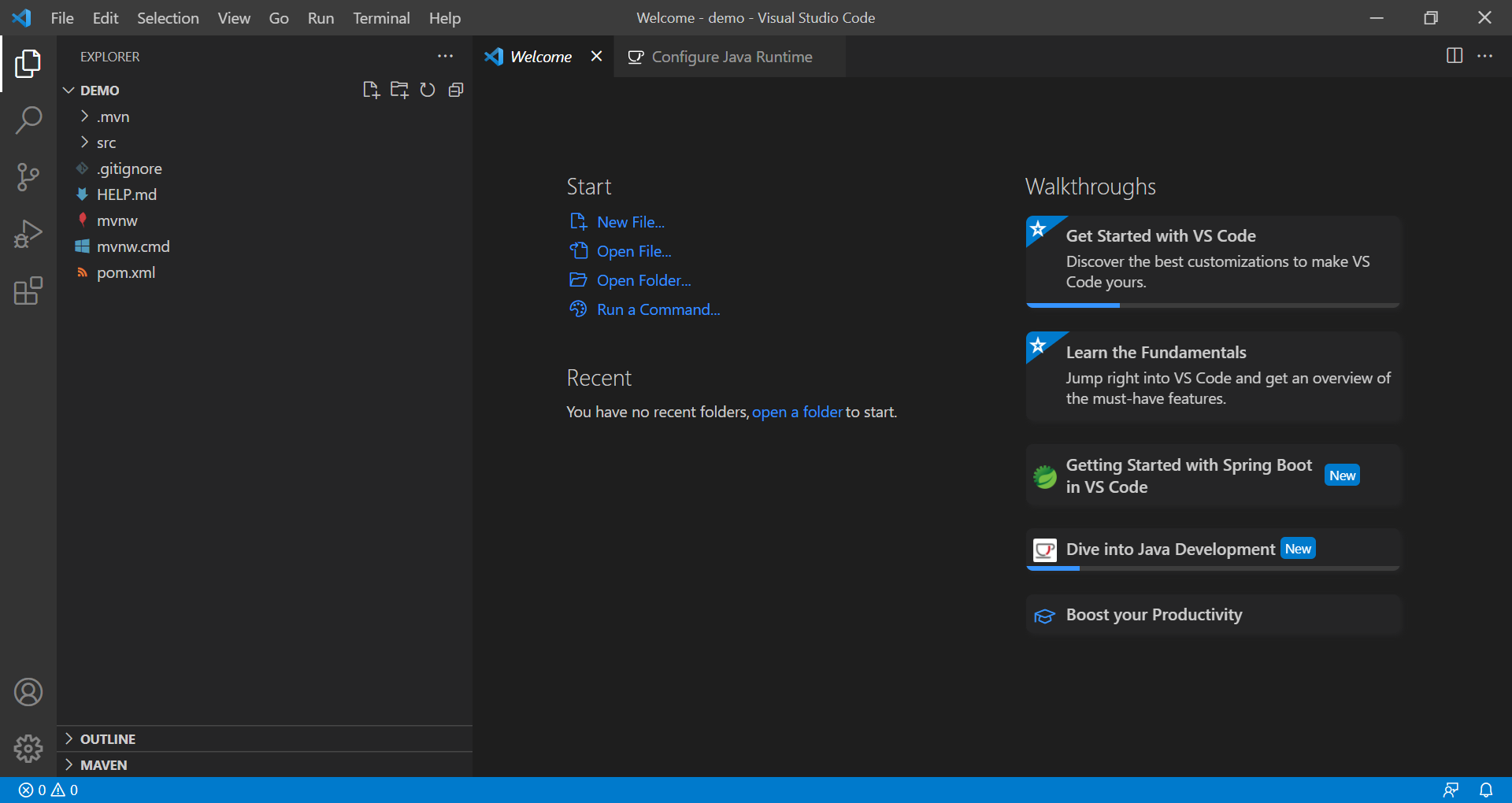Click the errors and warnings status indicator
This screenshot has width=1512, height=803.
(48, 790)
